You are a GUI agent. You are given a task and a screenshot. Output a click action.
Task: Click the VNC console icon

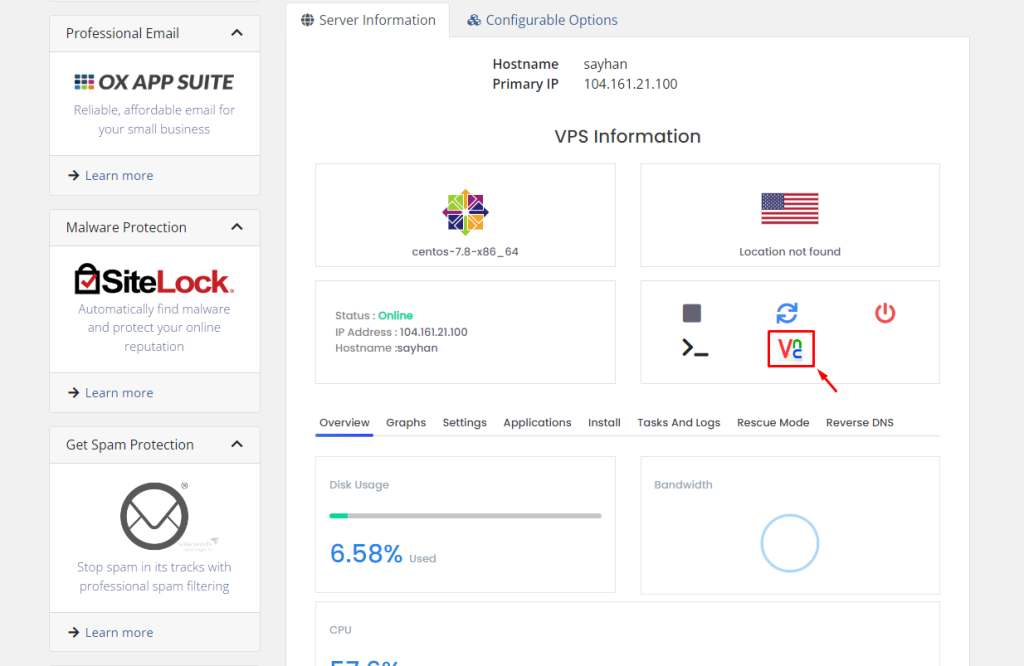coord(791,349)
